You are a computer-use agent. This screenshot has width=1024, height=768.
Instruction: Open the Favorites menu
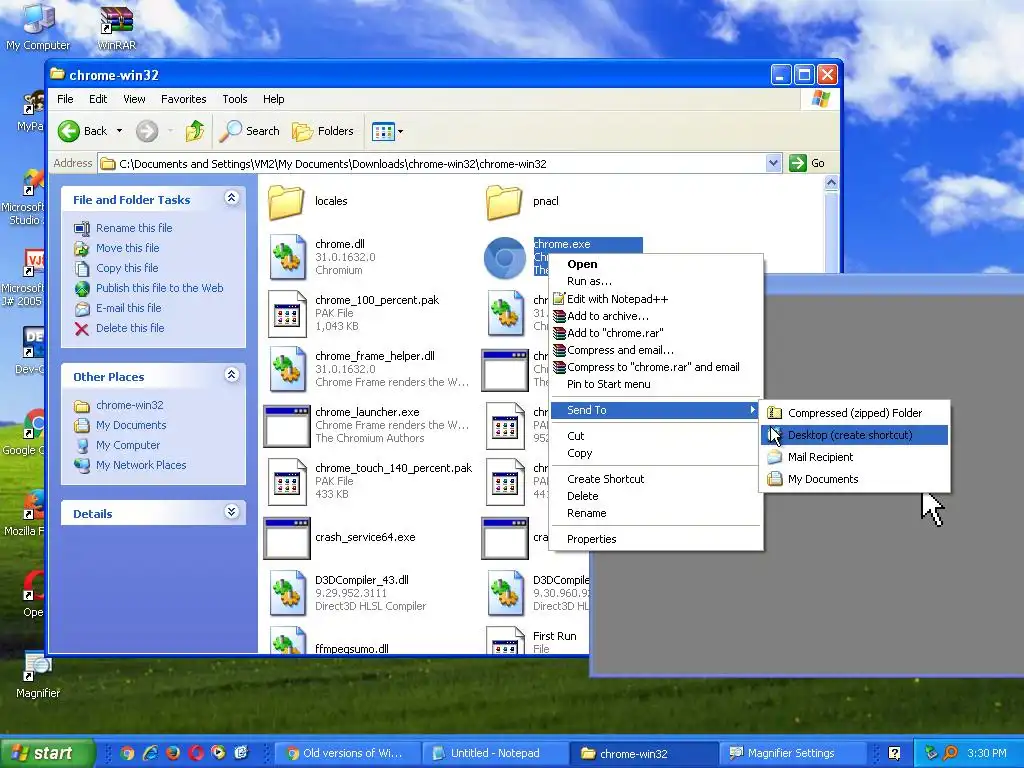pyautogui.click(x=184, y=99)
